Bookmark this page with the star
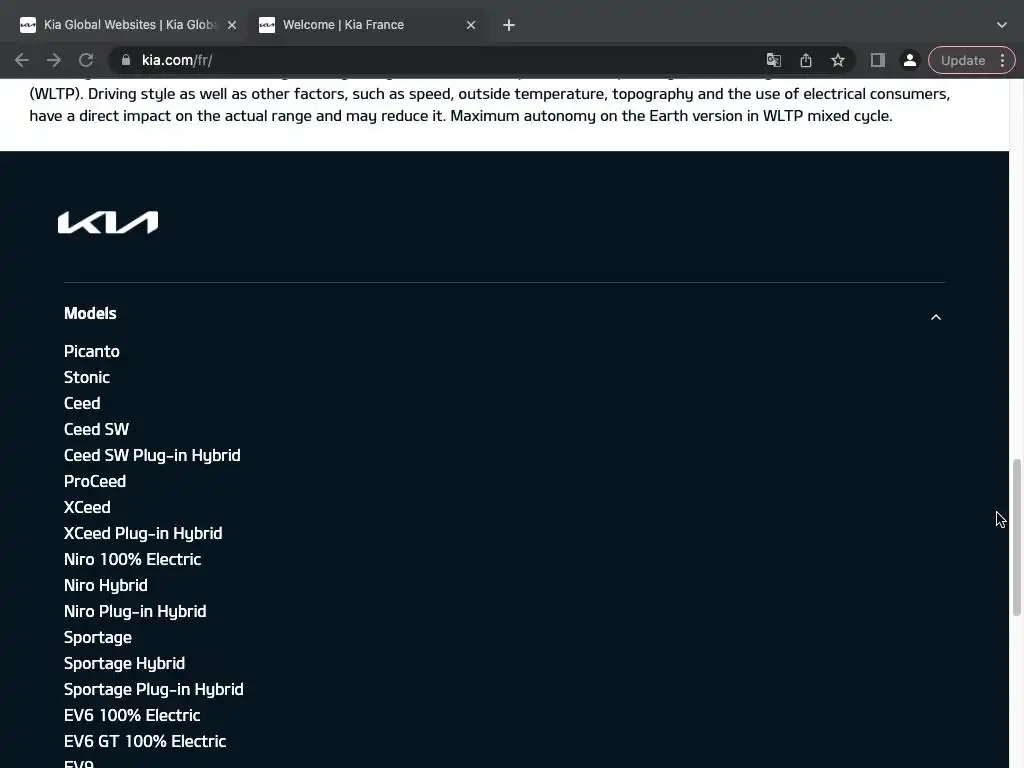Screen dimensions: 1024x768 pyautogui.click(x=838, y=60)
